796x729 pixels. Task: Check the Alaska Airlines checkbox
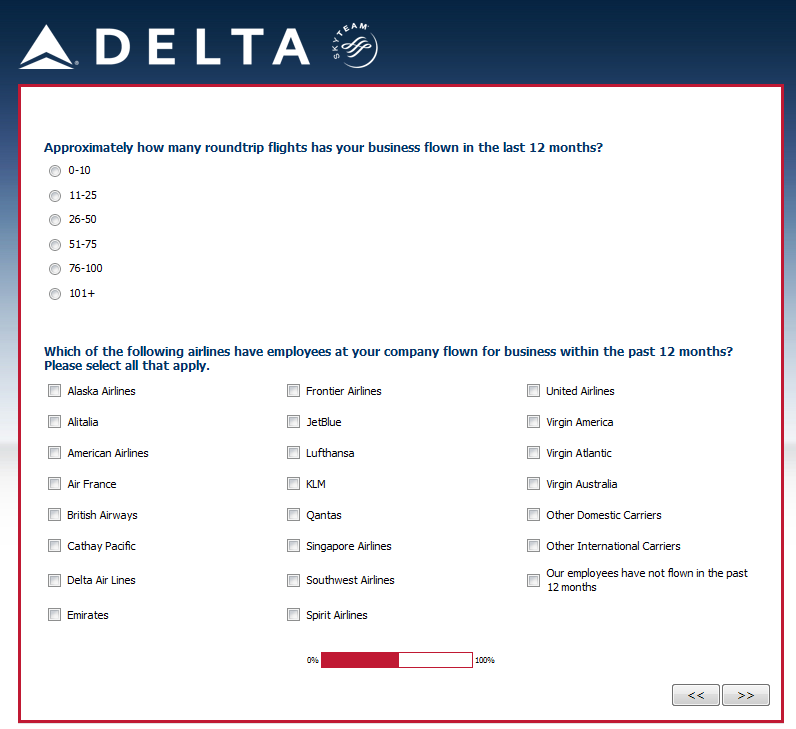click(x=55, y=391)
